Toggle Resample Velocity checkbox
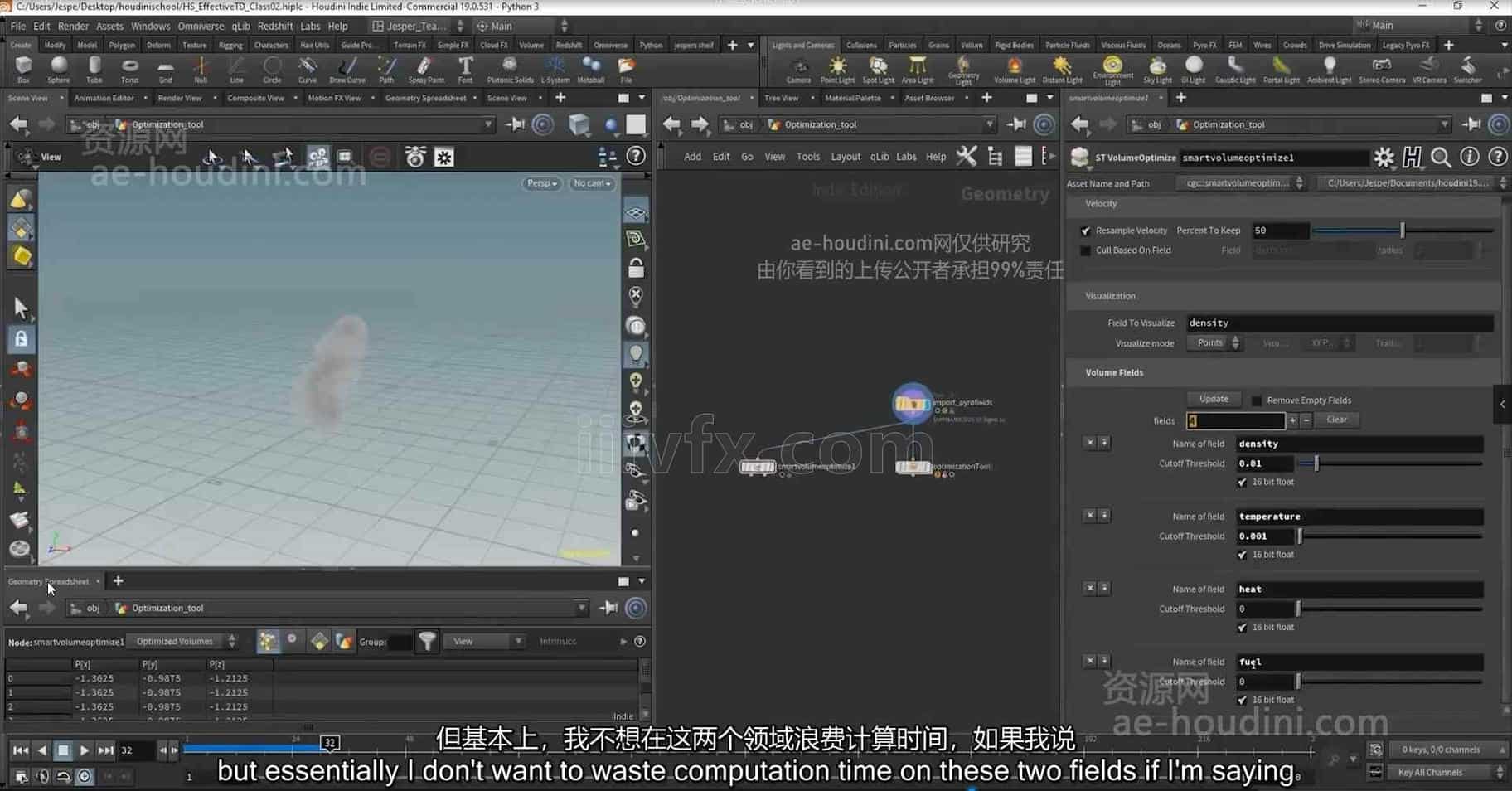This screenshot has height=791, width=1512. point(1085,231)
